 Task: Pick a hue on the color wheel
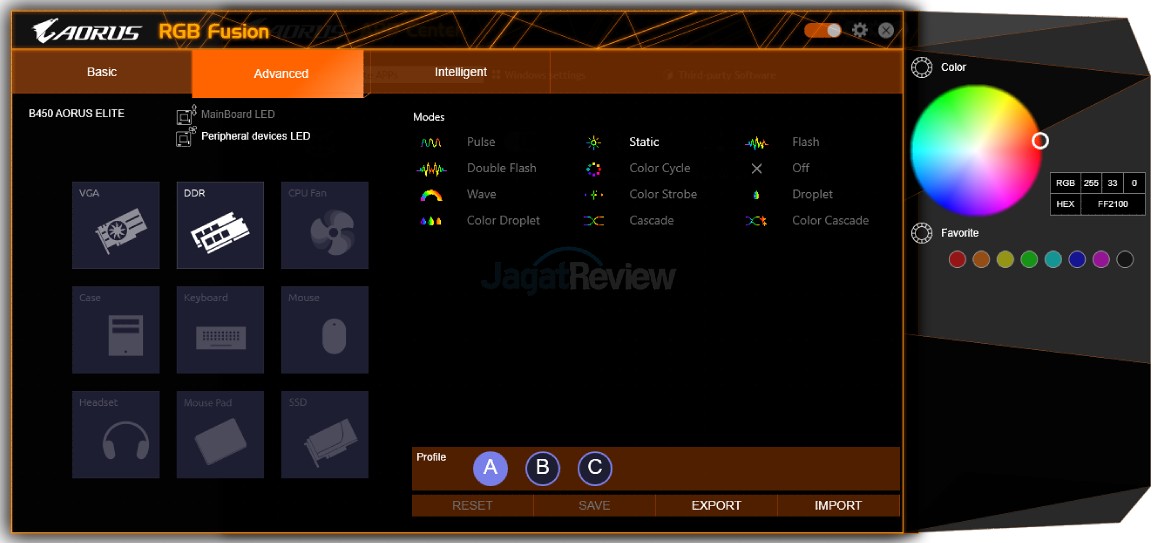[976, 151]
